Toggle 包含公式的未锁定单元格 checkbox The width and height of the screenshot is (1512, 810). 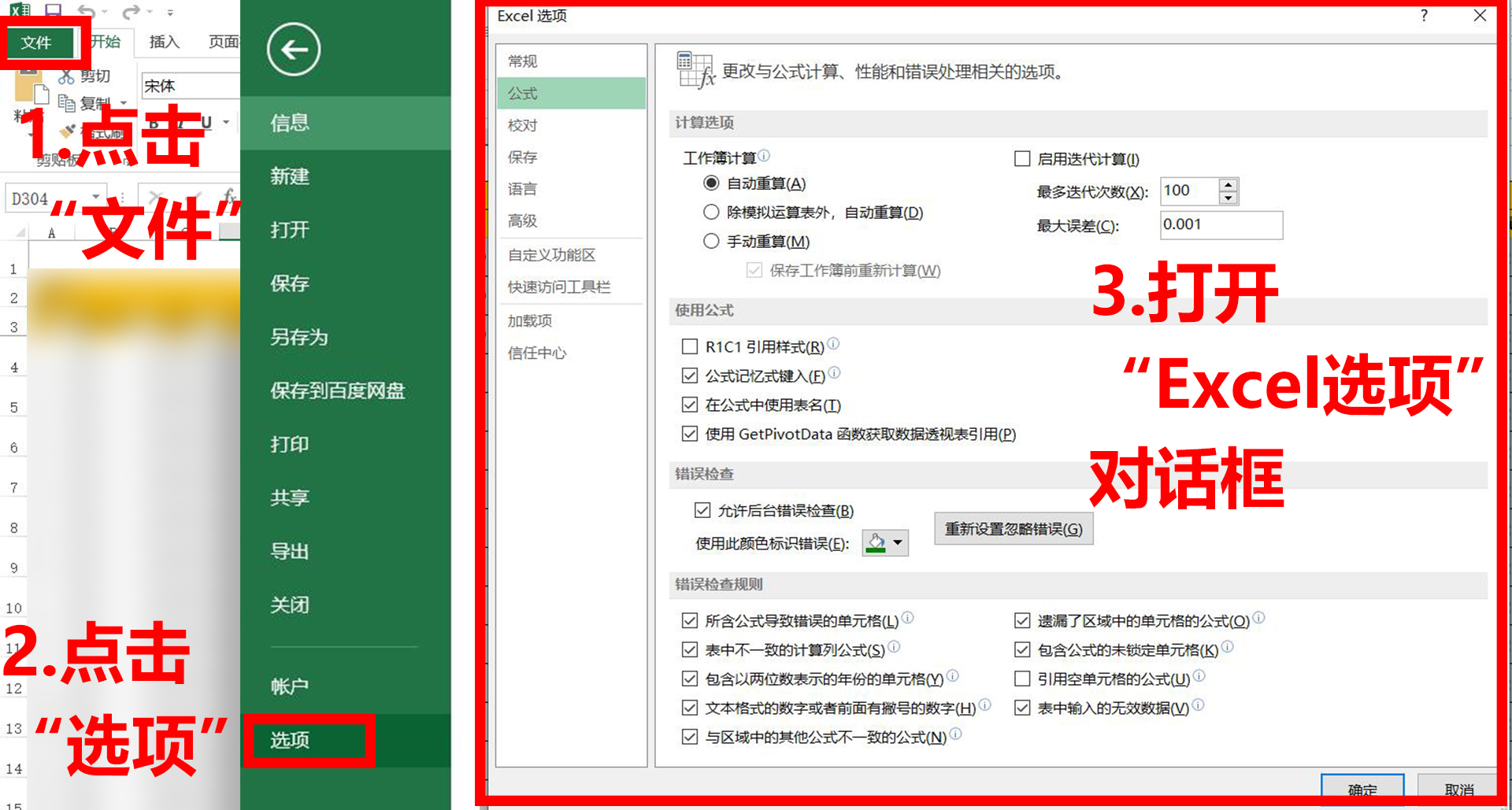click(1022, 649)
